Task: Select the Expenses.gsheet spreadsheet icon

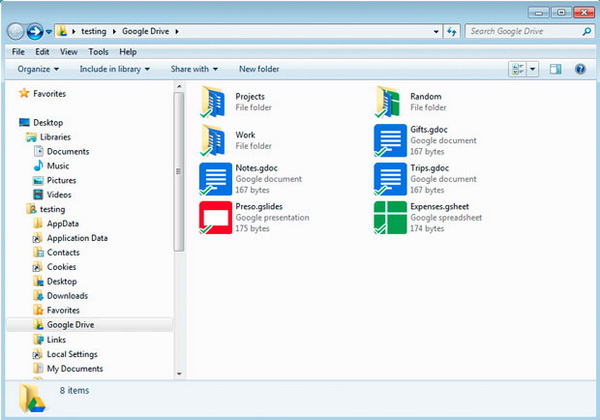Action: click(390, 217)
